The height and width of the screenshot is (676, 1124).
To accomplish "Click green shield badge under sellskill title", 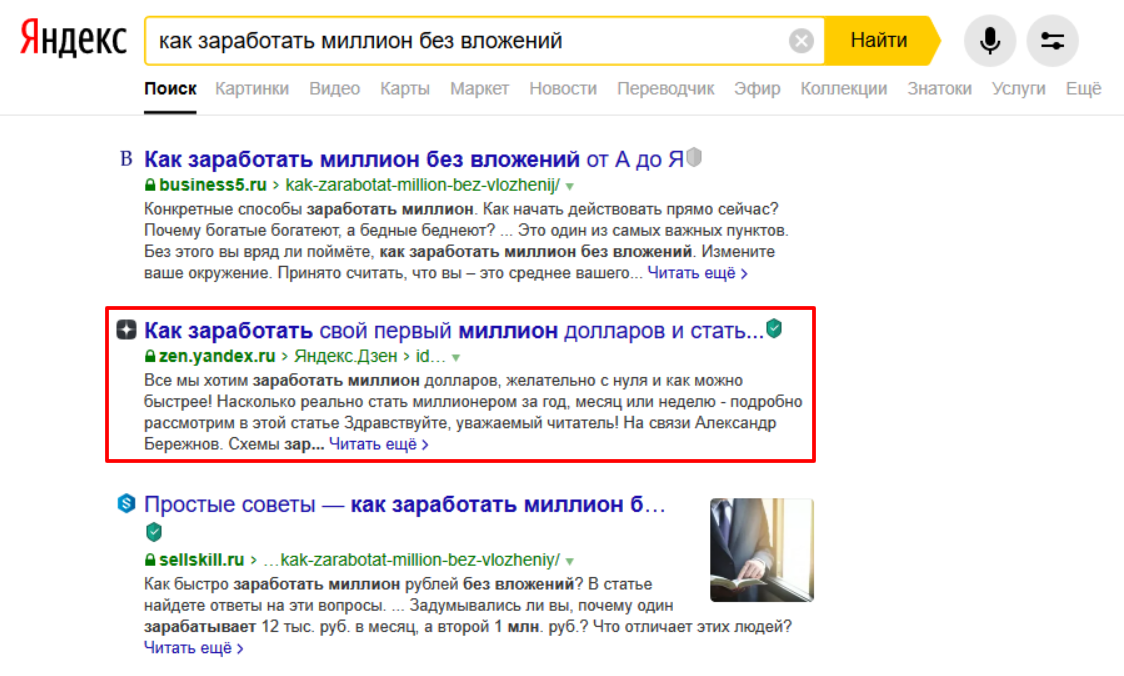I will pyautogui.click(x=153, y=532).
